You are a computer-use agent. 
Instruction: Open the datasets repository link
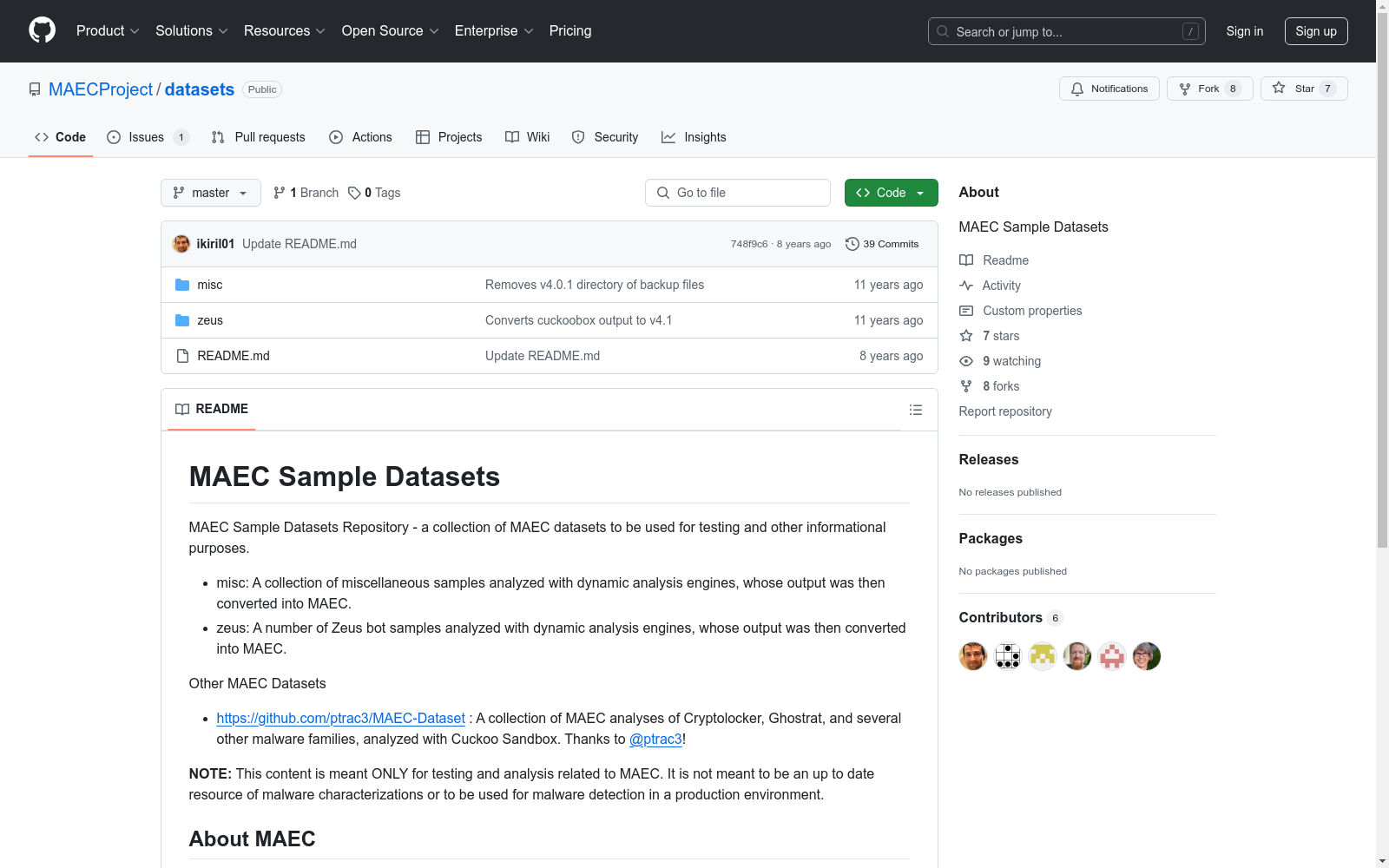pos(200,89)
